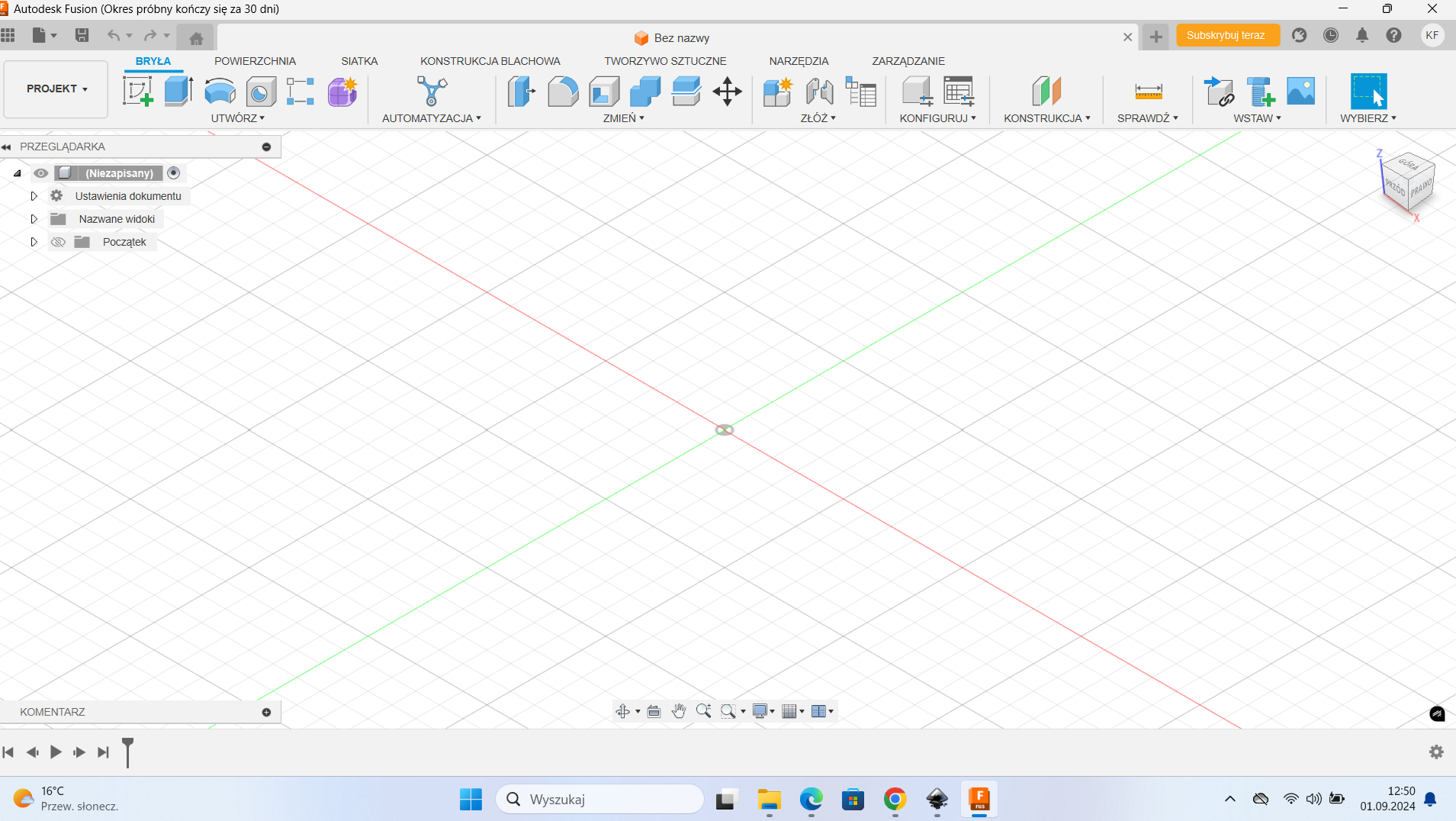The height and width of the screenshot is (821, 1456).
Task: Select the Extrude tool
Action: pyautogui.click(x=178, y=92)
